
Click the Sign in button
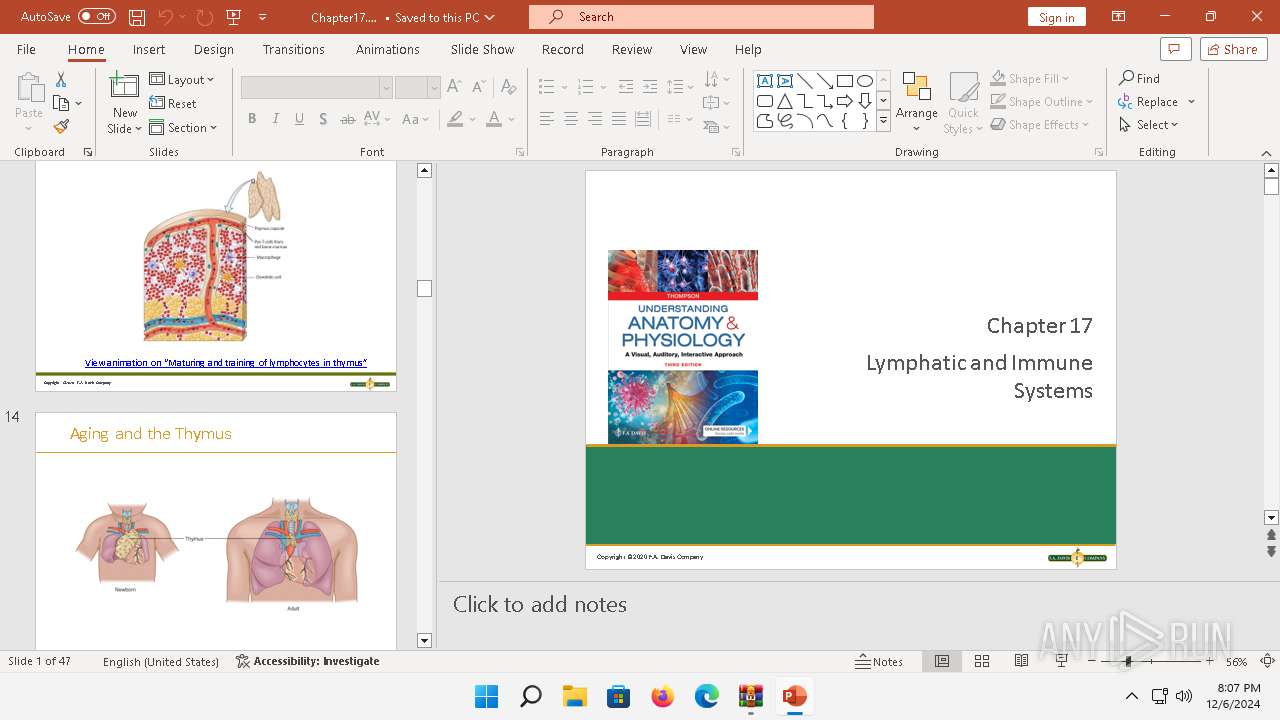(x=1056, y=17)
